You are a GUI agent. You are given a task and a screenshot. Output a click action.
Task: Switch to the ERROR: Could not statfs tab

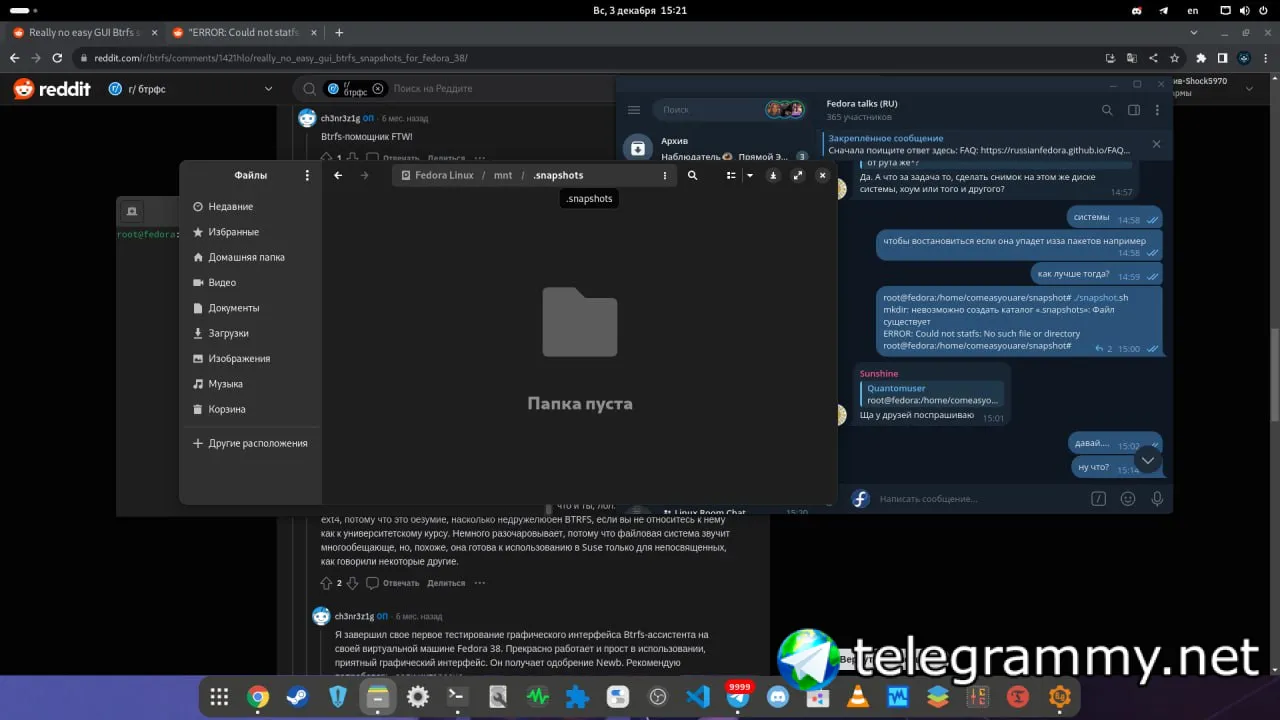tap(244, 32)
